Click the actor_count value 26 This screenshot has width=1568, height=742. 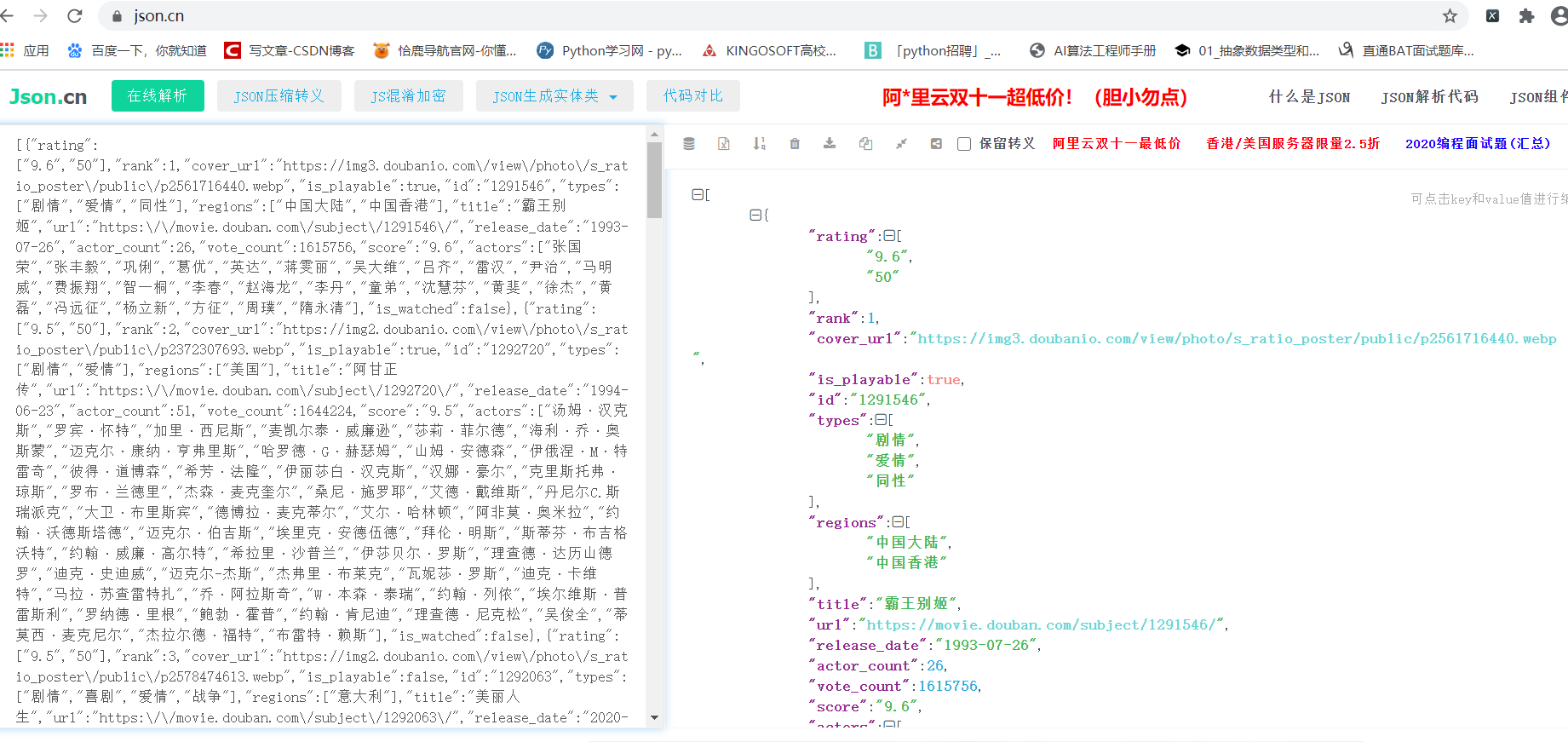(x=935, y=665)
